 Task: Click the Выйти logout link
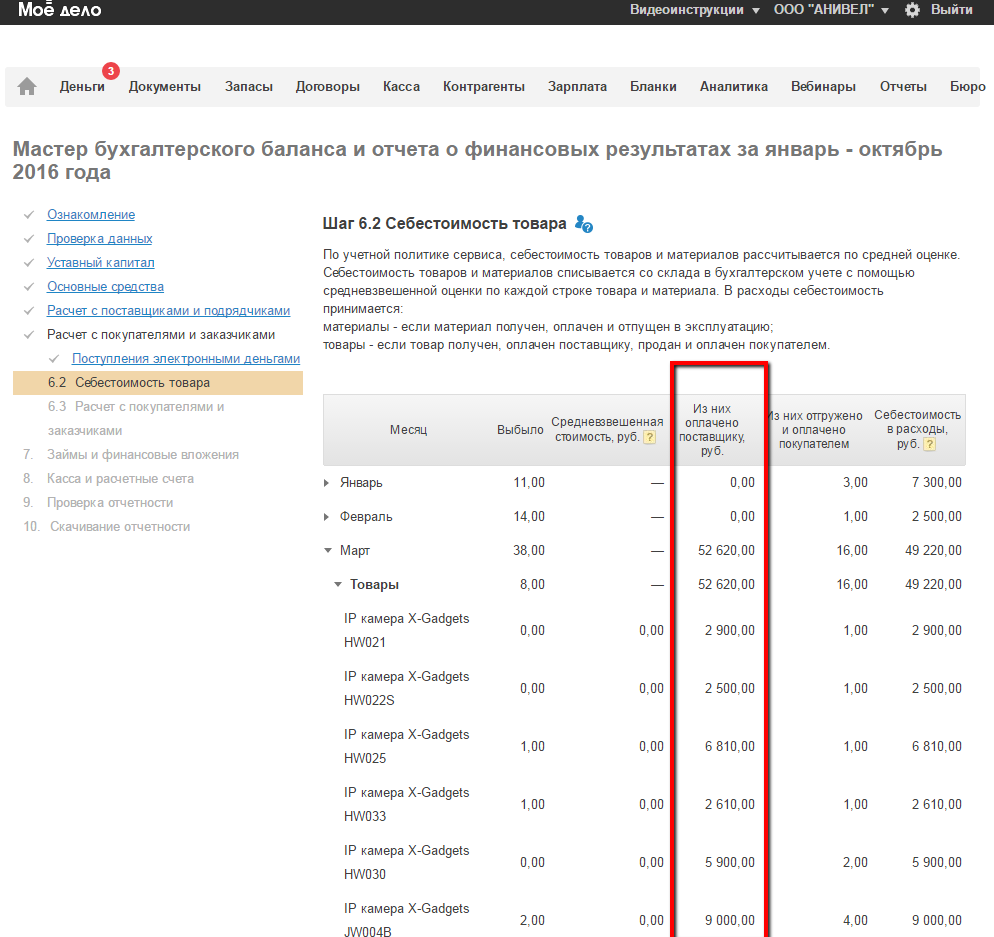click(951, 10)
